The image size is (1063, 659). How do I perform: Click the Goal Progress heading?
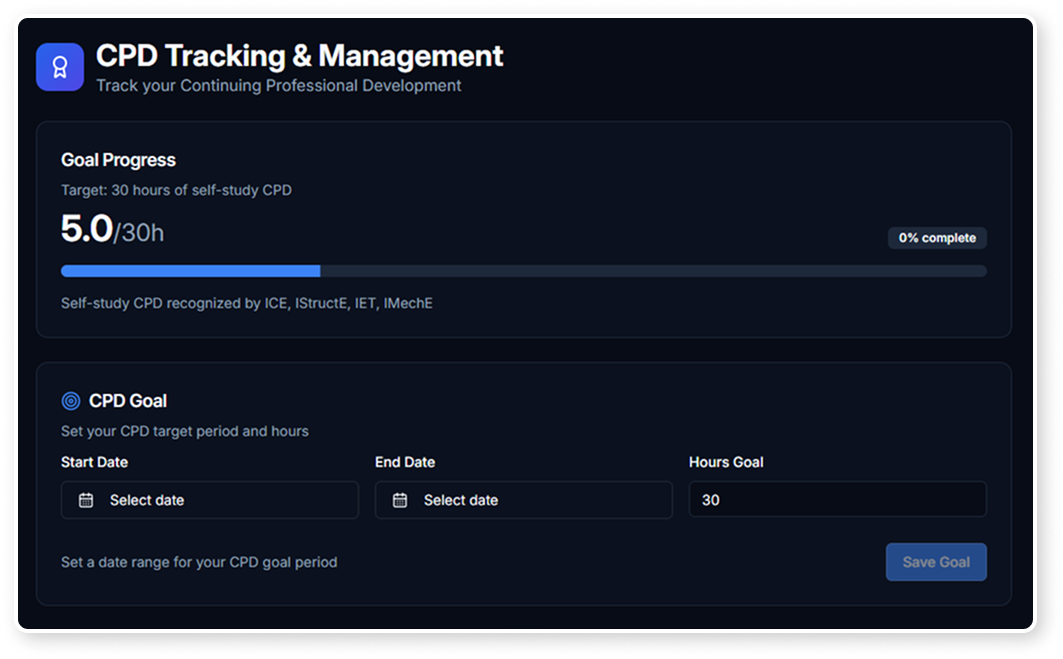coord(118,160)
